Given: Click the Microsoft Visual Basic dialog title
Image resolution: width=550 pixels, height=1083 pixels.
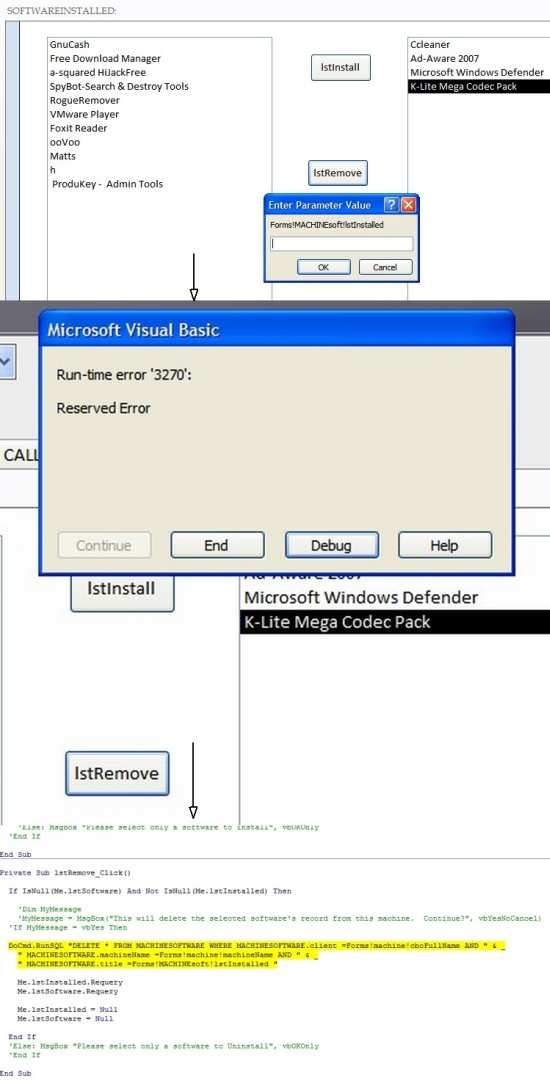Looking at the screenshot, I should [133, 330].
